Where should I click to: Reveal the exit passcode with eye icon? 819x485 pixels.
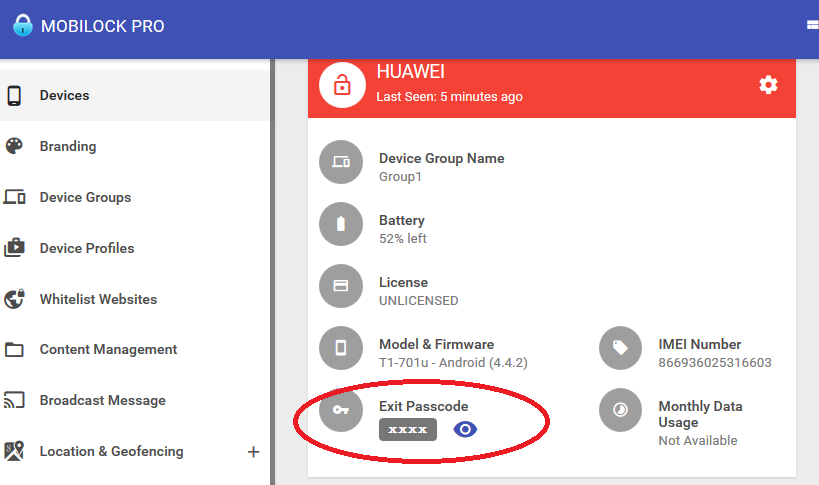coord(465,430)
